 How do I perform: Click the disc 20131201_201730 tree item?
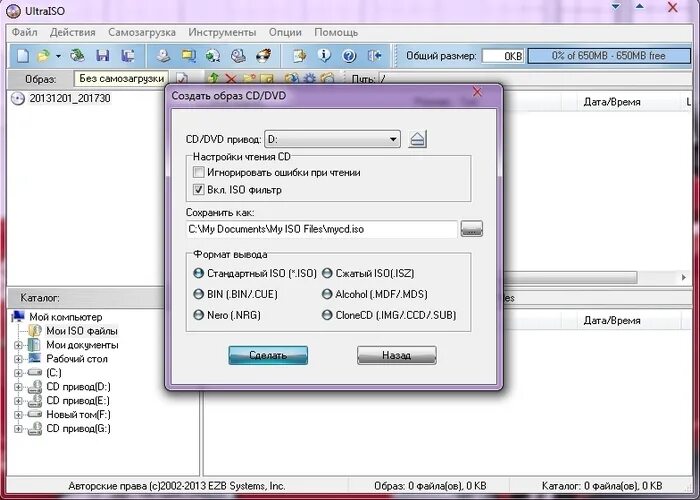[61, 98]
